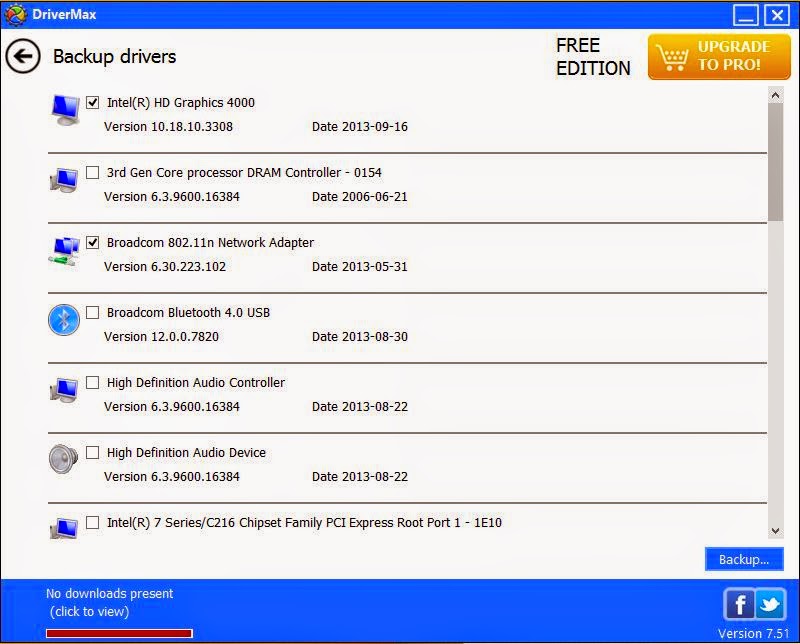Go back using the circled arrow icon
Image resolution: width=800 pixels, height=644 pixels.
click(23, 56)
